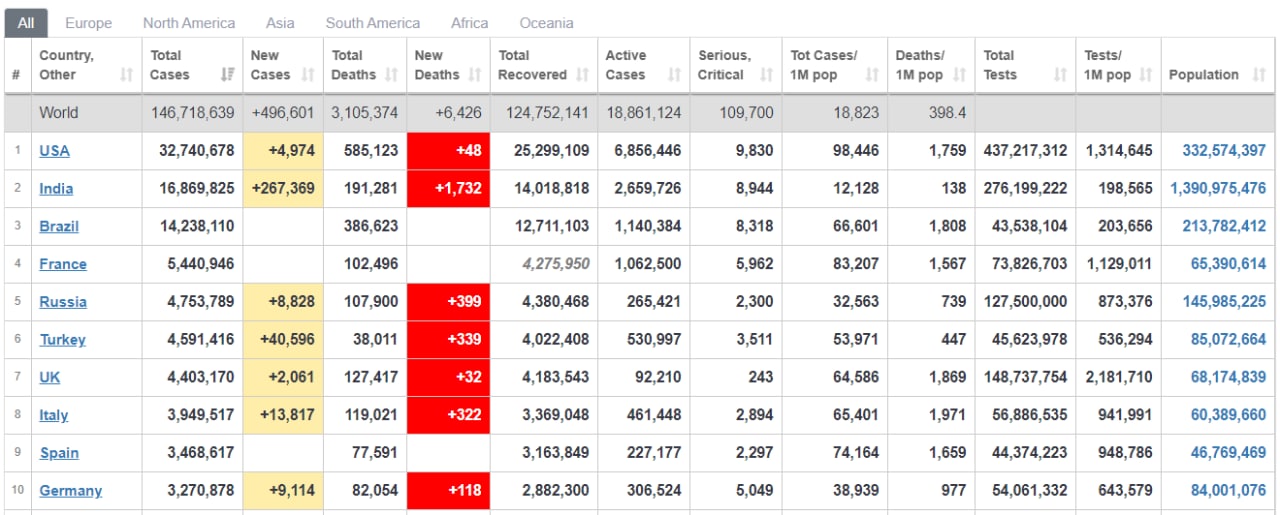Image resolution: width=1280 pixels, height=515 pixels.
Task: Open the UK country link
Action: [x=50, y=378]
